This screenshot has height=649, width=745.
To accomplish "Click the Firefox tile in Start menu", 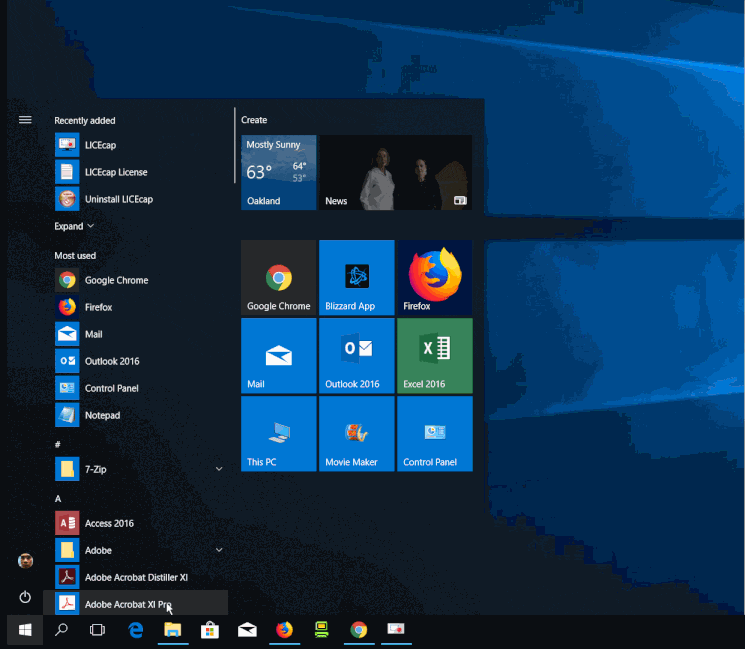I will click(x=435, y=278).
